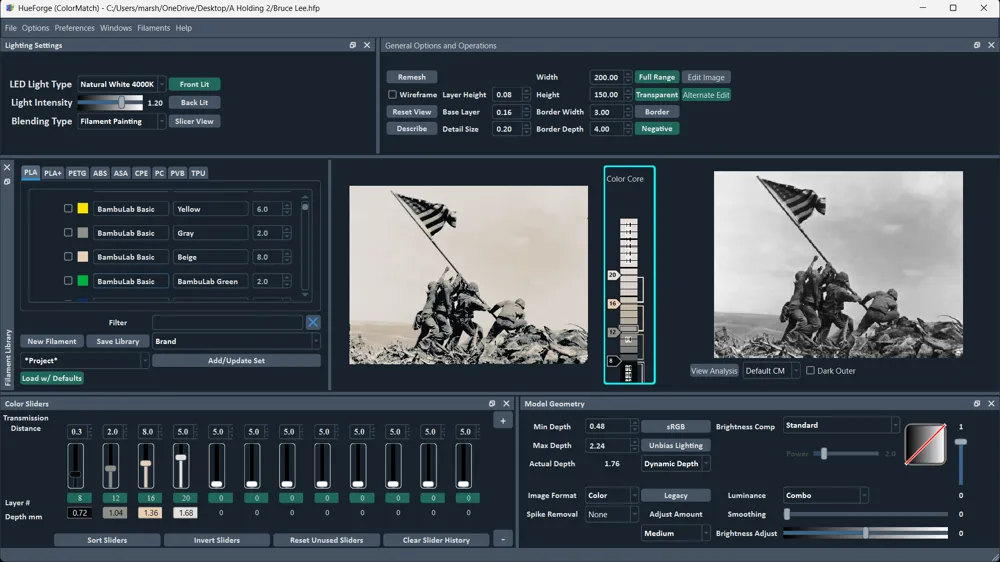
Task: Open the Blending Type dropdown
Action: [x=121, y=121]
